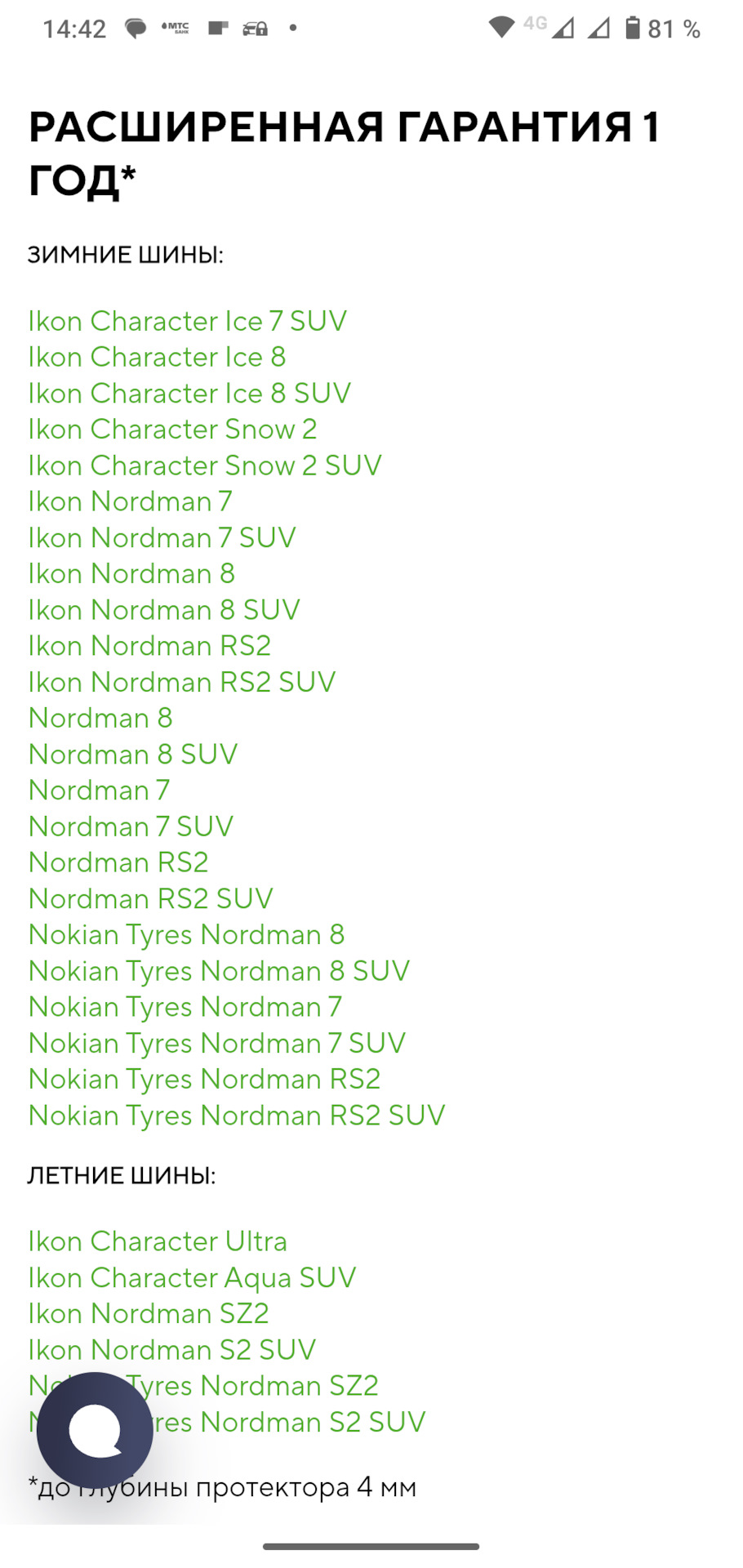Select the Nordman RS2 SUV link
743x1568 pixels.
pos(150,898)
